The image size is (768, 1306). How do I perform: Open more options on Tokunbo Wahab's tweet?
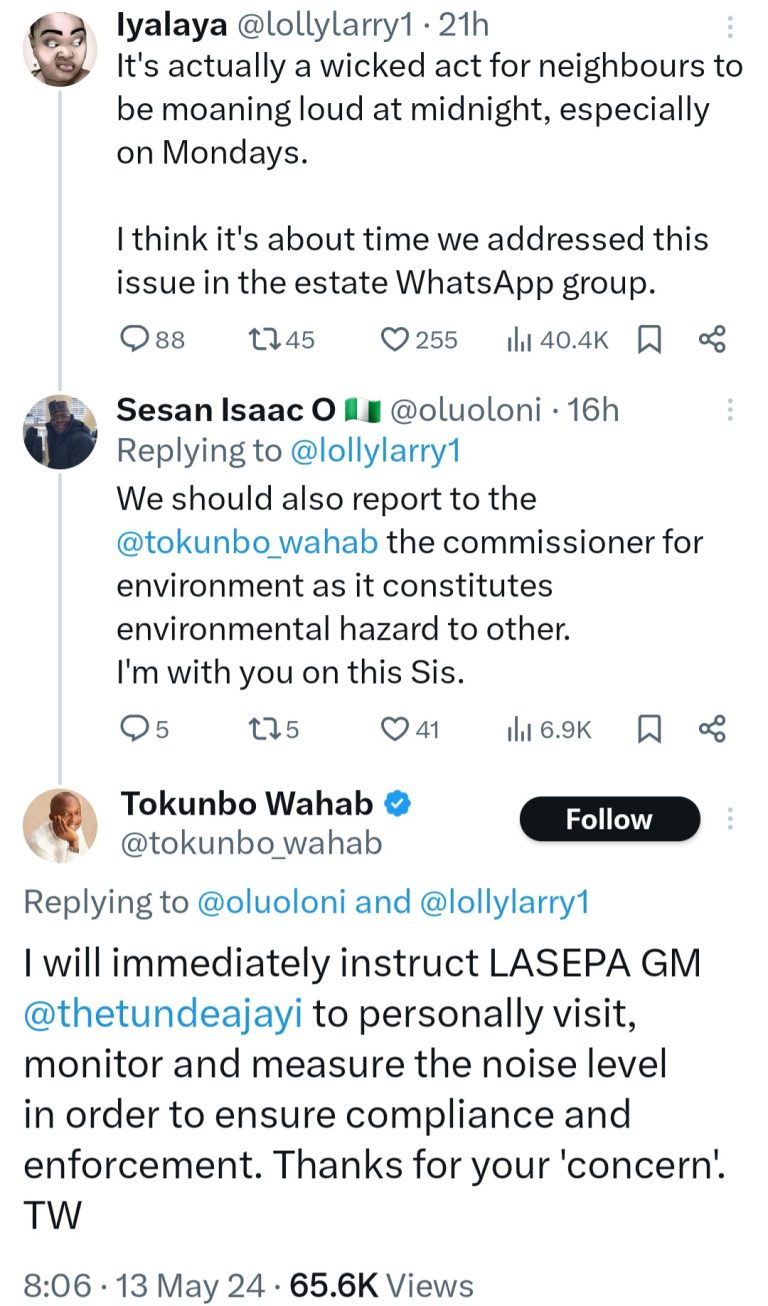tap(730, 819)
